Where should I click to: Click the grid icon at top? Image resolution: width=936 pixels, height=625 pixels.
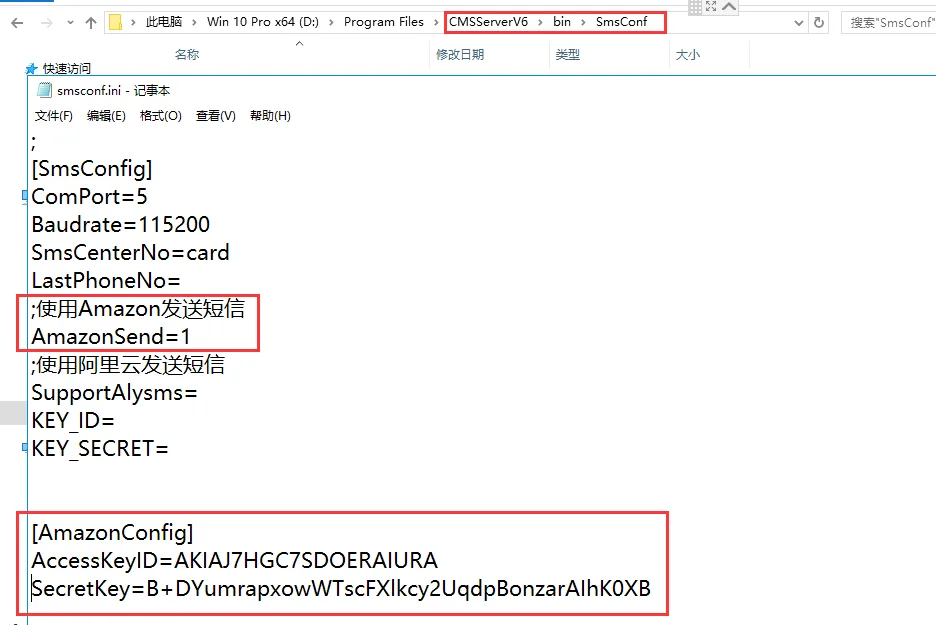[695, 7]
